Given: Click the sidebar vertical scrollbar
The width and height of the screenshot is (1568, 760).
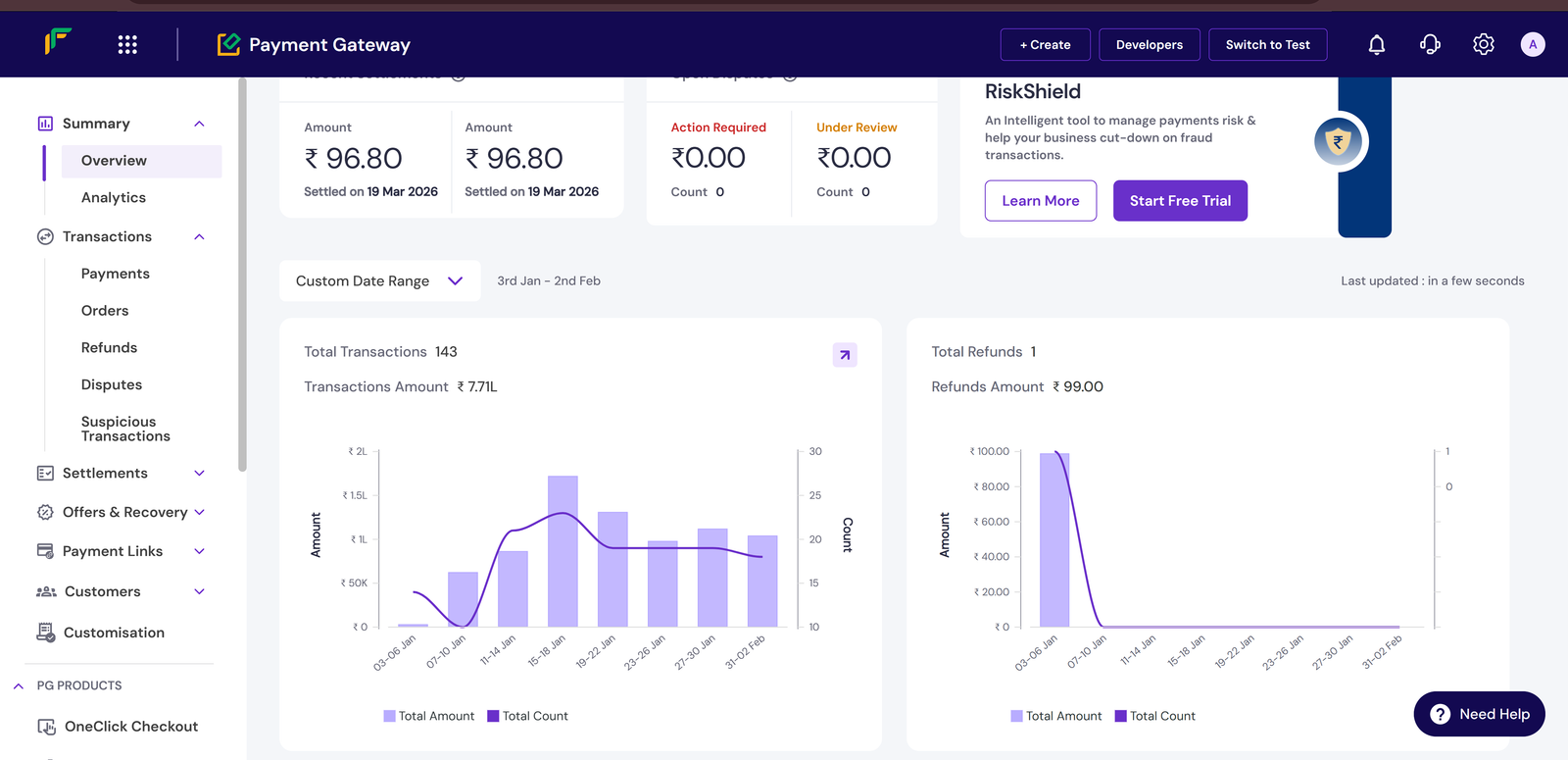Looking at the screenshot, I should (242, 275).
